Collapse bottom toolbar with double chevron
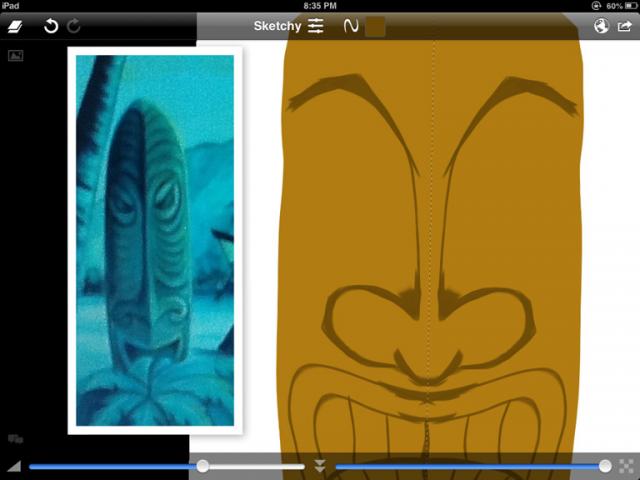Image resolution: width=640 pixels, height=480 pixels. click(320, 466)
